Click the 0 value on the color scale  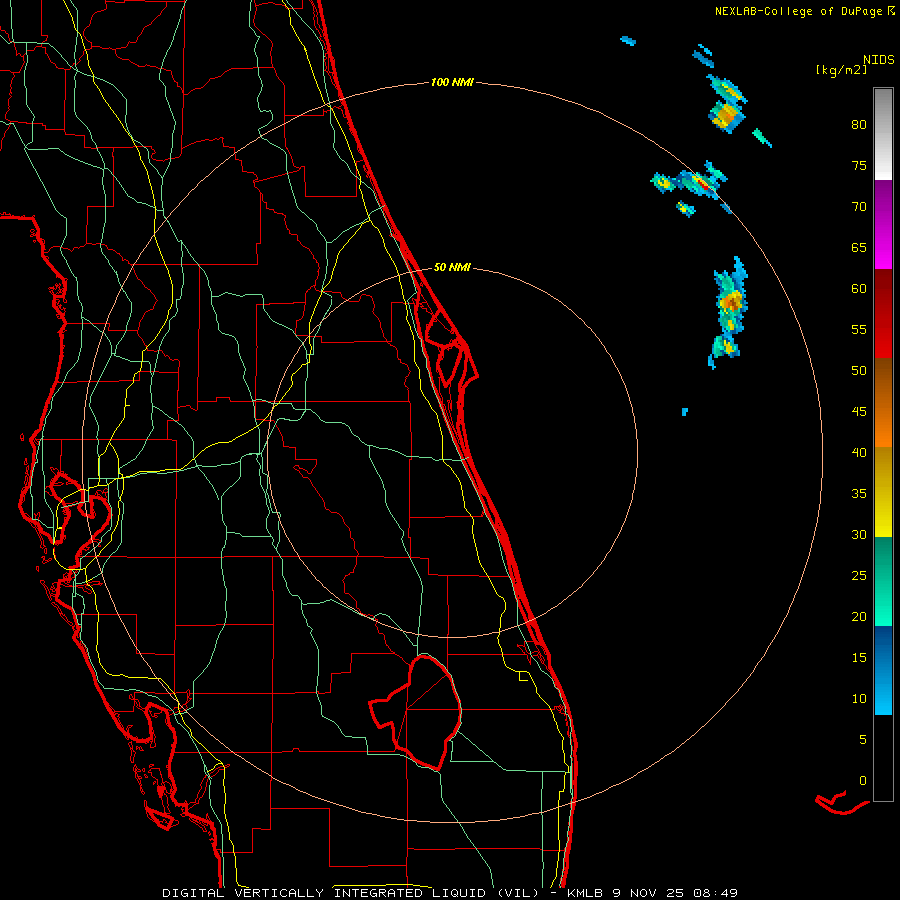click(863, 781)
